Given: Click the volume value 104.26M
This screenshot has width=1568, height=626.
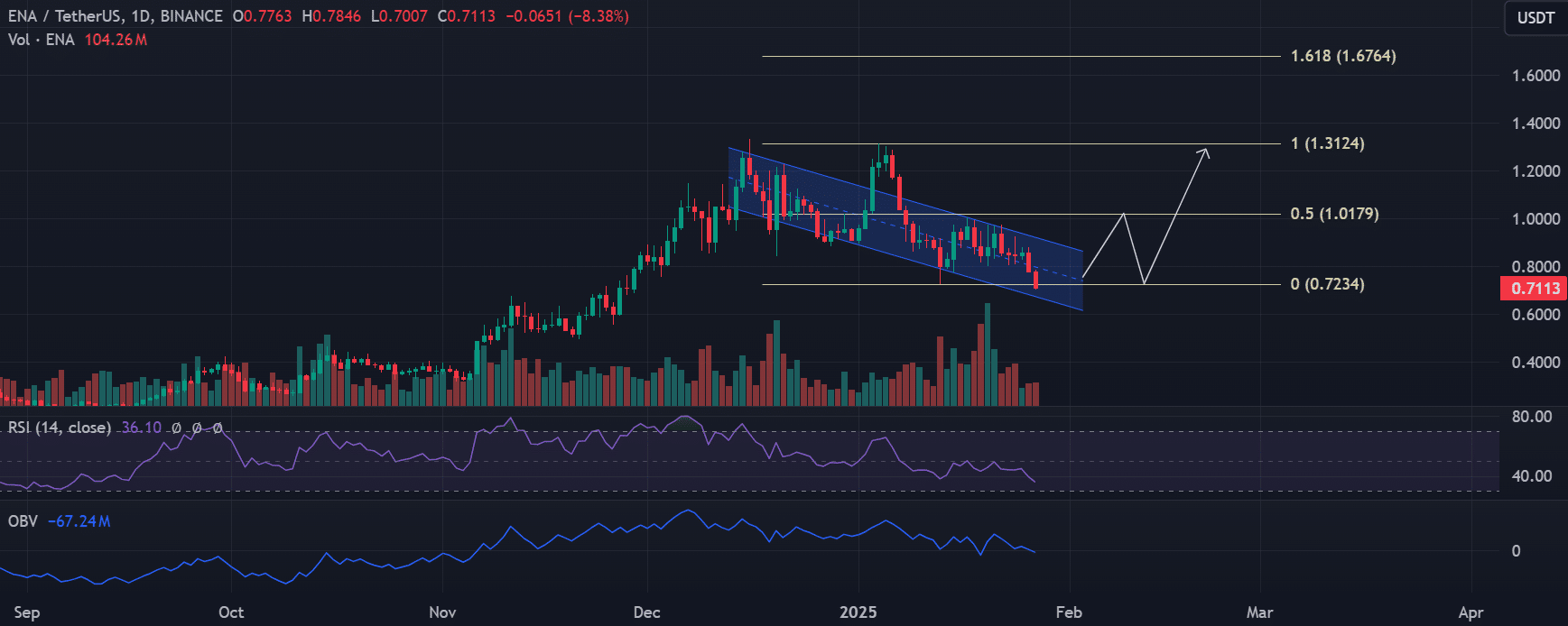Looking at the screenshot, I should (x=116, y=40).
